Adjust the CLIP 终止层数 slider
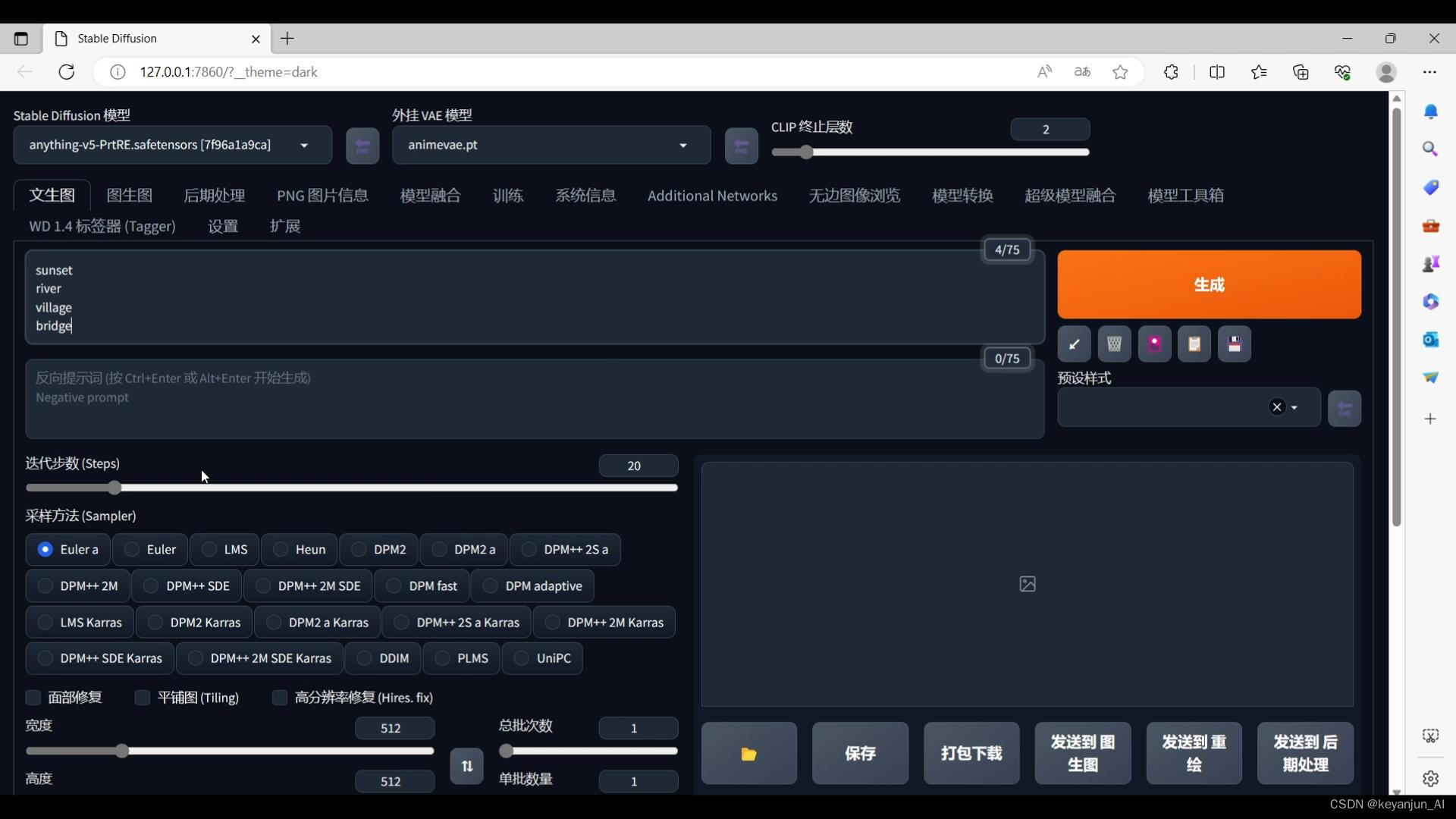1456x819 pixels. 930,152
